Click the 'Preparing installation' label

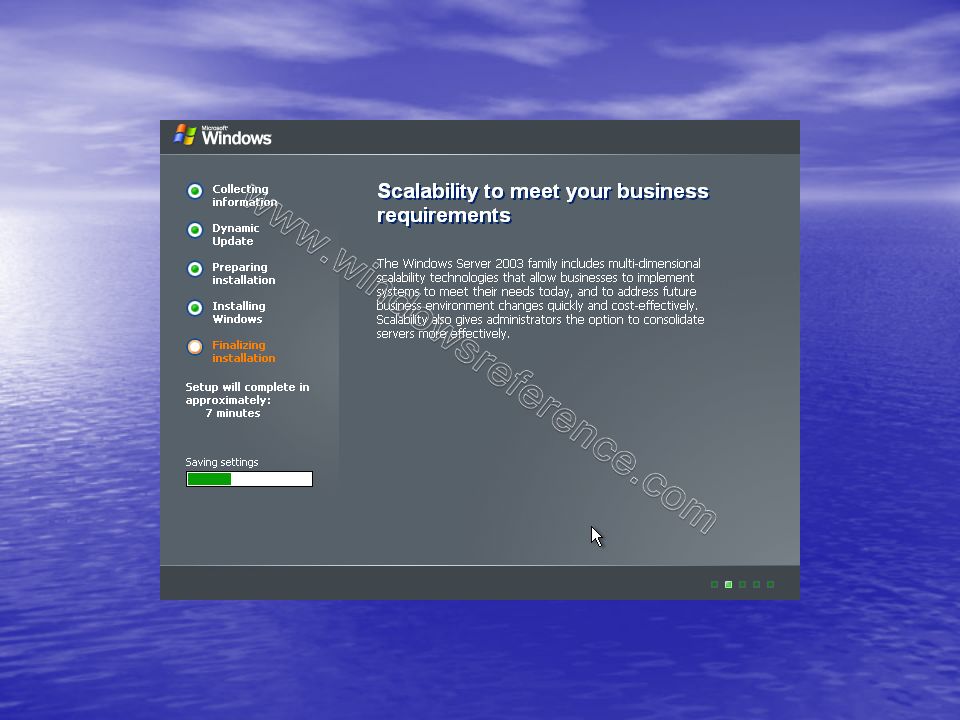(x=244, y=273)
